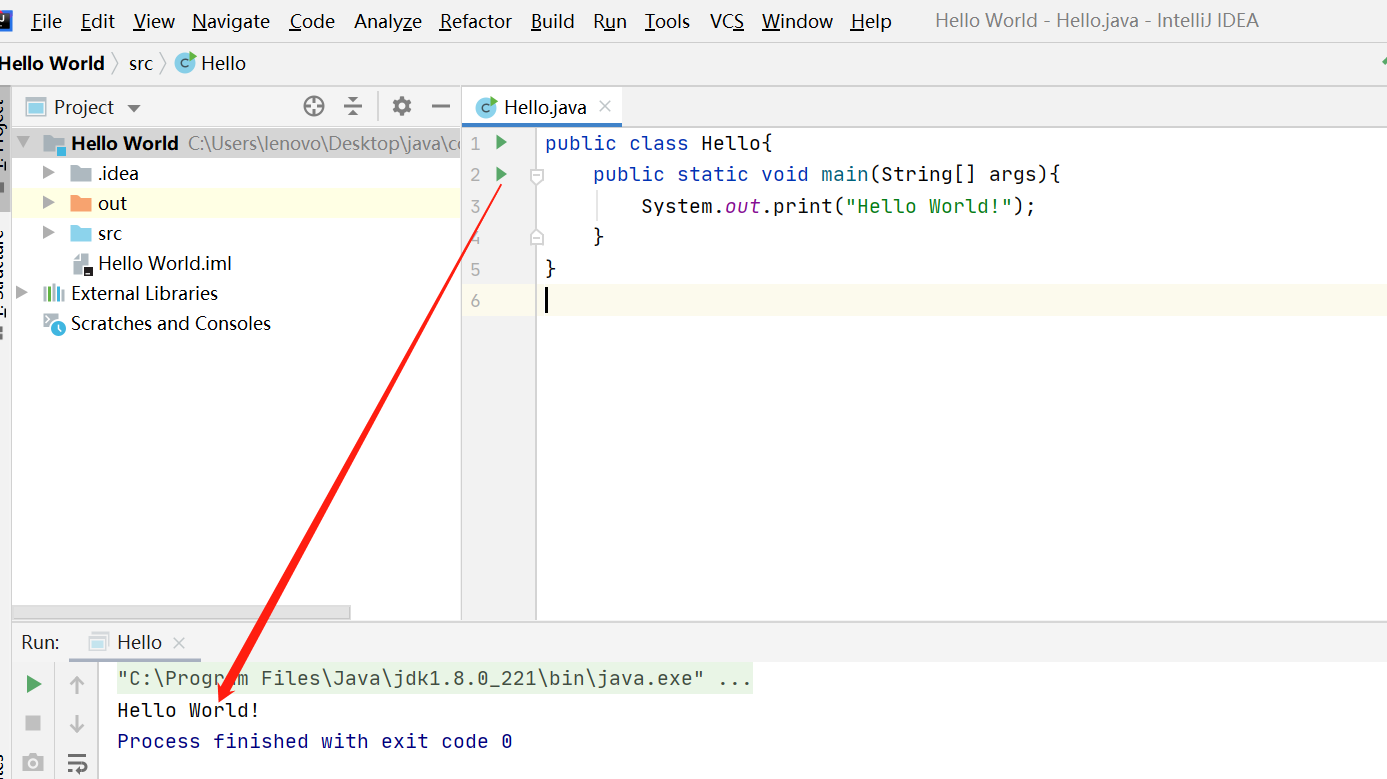Click the Hello World project path text
1387x779 pixels.
[323, 143]
